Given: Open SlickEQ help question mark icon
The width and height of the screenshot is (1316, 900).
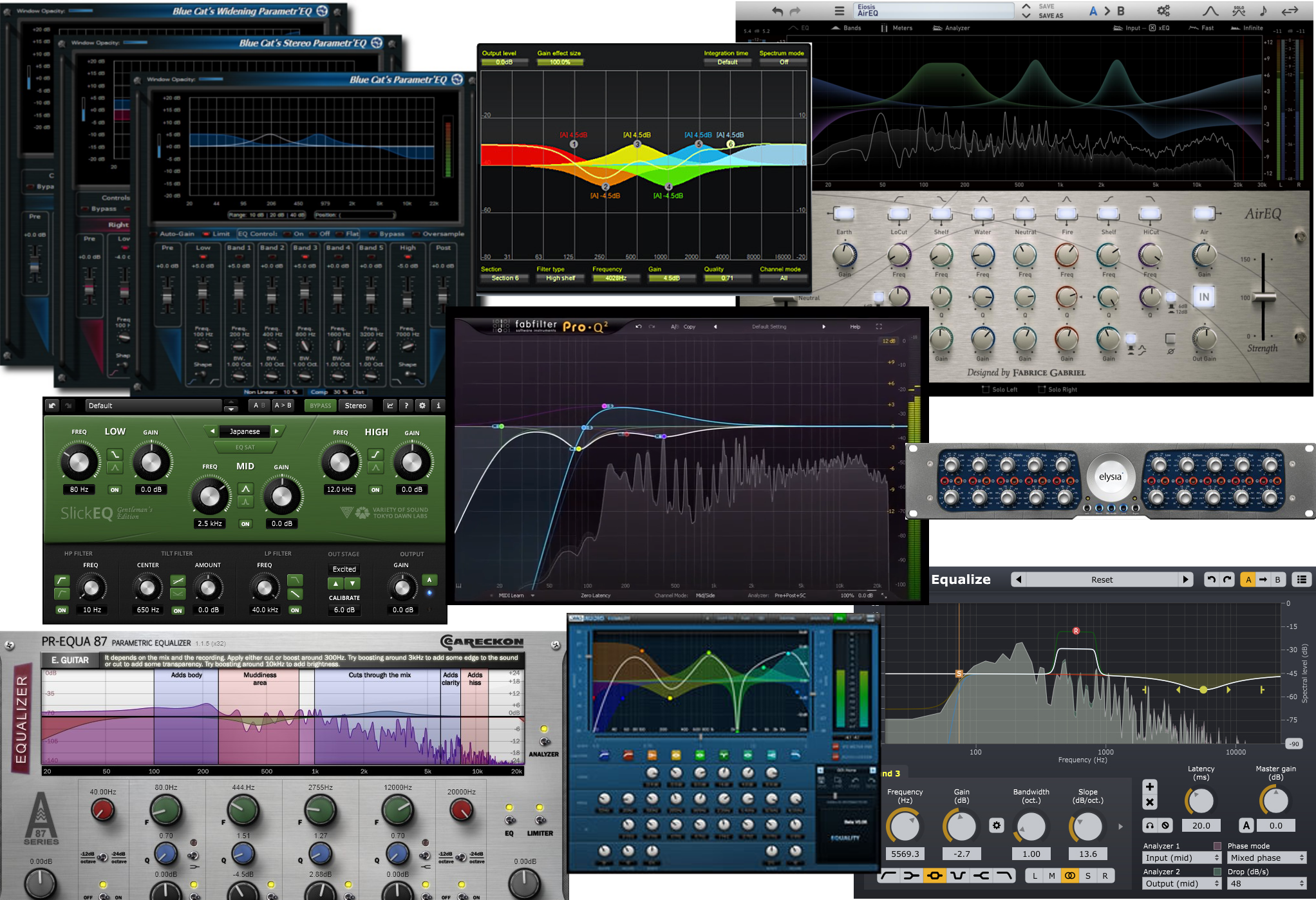Looking at the screenshot, I should [406, 406].
